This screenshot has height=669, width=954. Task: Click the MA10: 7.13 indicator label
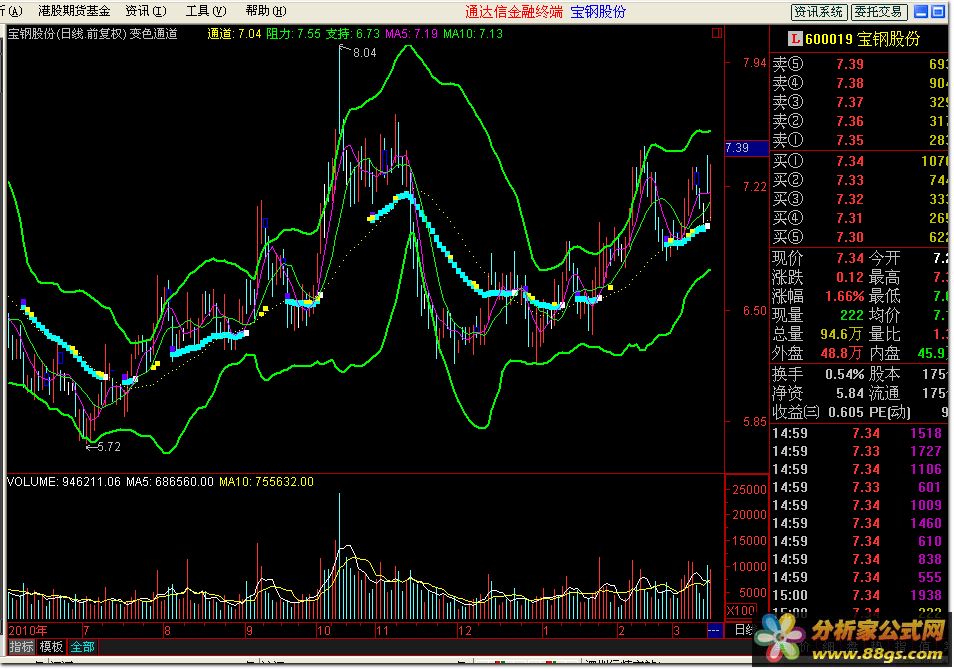(473, 33)
